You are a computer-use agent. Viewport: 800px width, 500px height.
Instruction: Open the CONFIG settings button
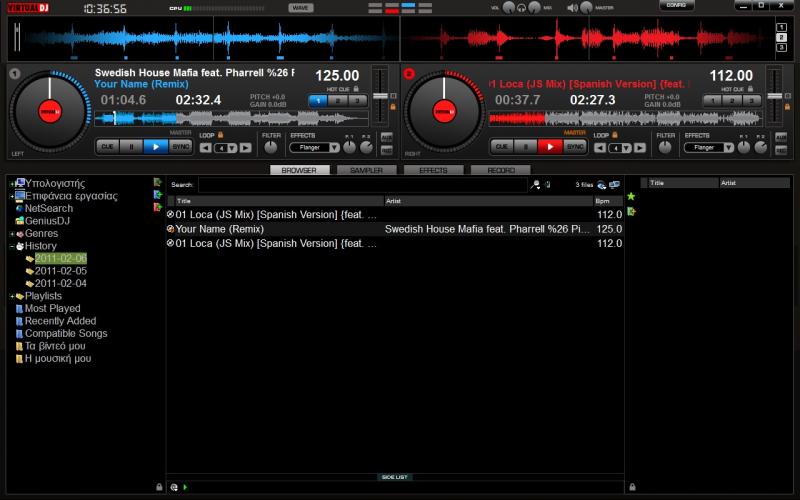coord(676,5)
